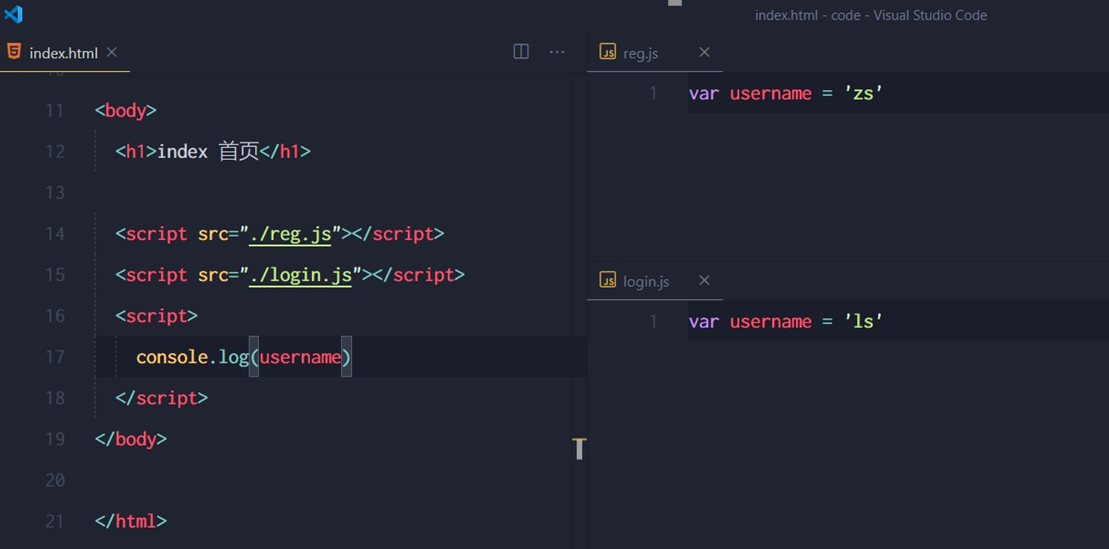Click the VS Code logo icon

tap(13, 14)
